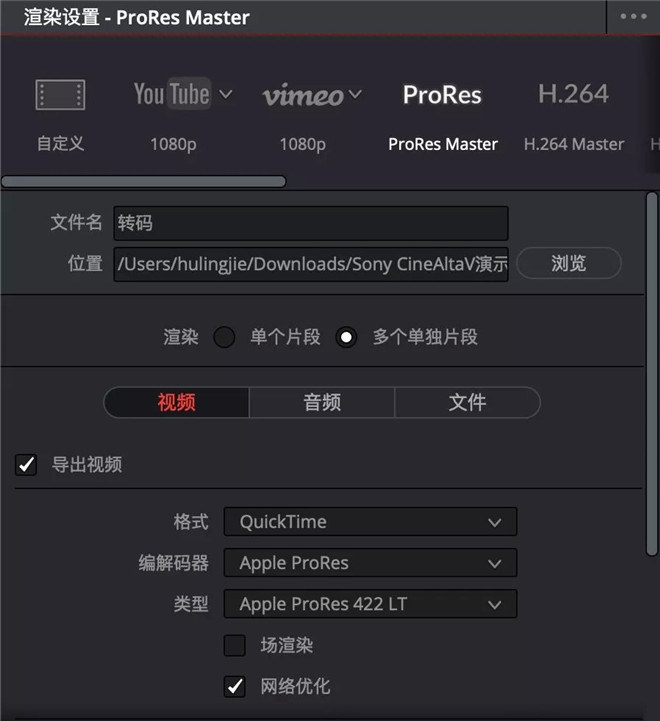Click the 浏览 browse button
Image resolution: width=660 pixels, height=721 pixels.
coord(569,263)
